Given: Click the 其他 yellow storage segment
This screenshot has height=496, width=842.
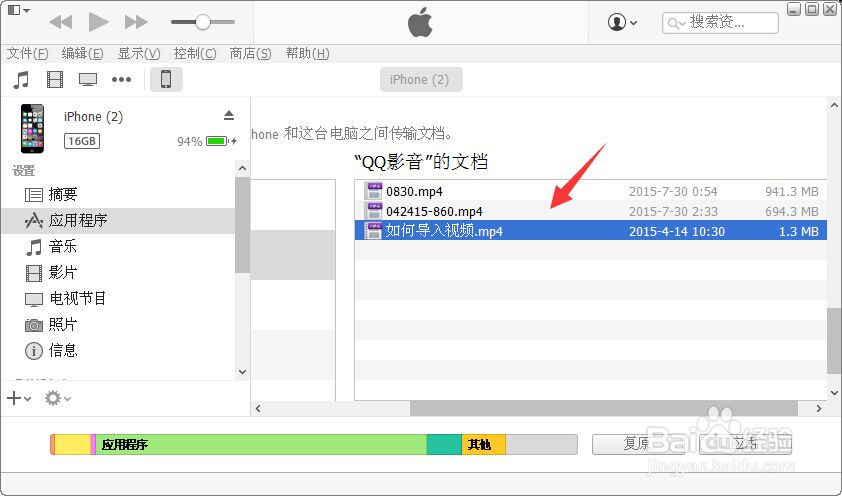Looking at the screenshot, I should (x=483, y=444).
